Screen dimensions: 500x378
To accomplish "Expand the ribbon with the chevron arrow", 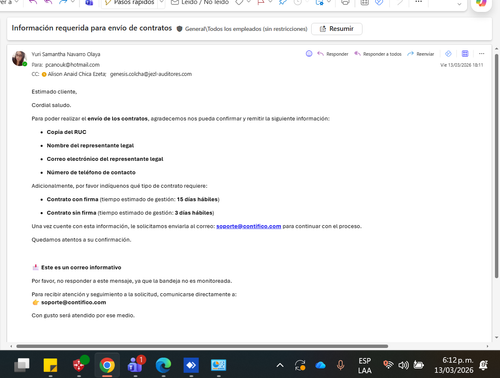I will tap(459, 4).
